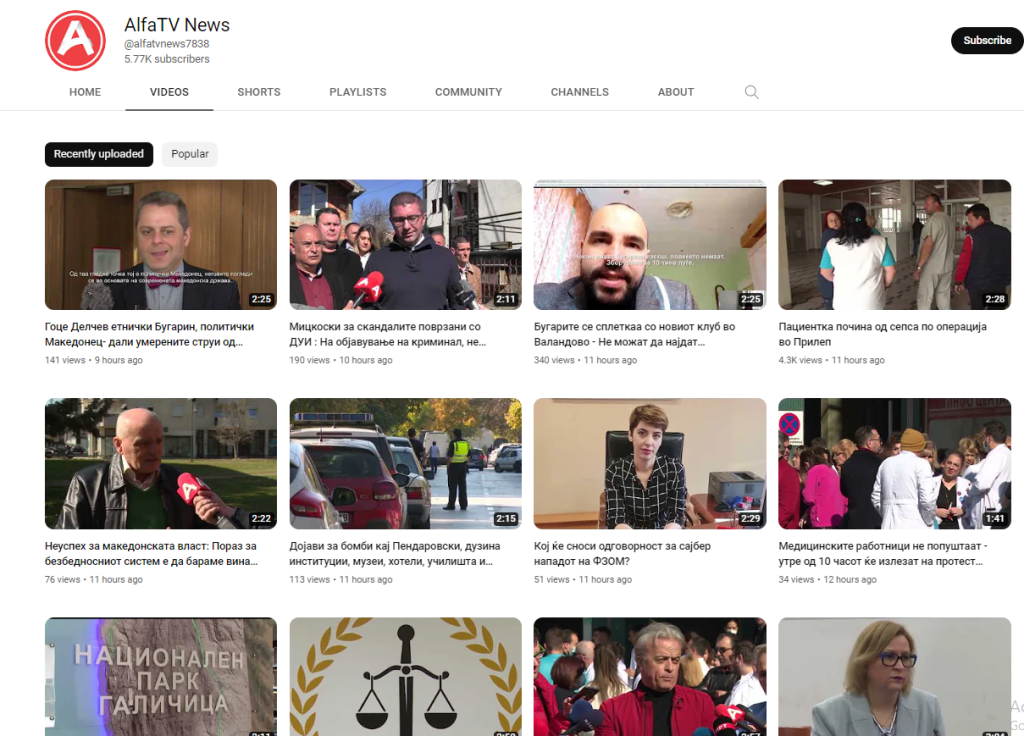Click '340 views • 11 hours ago' text
Screen dimensions: 1024x736
coord(585,360)
